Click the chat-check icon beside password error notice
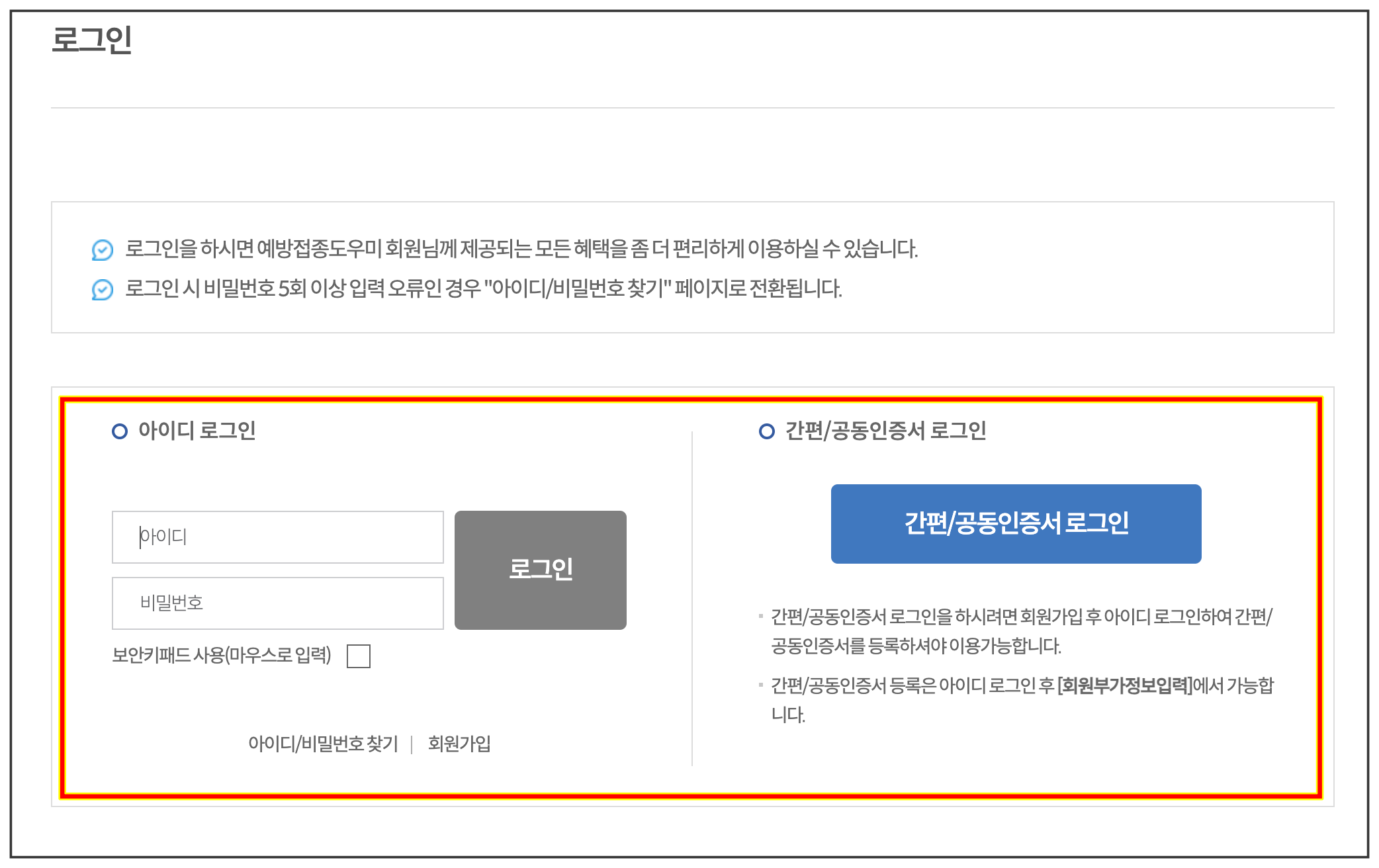The height and width of the screenshot is (868, 1379). click(x=102, y=289)
